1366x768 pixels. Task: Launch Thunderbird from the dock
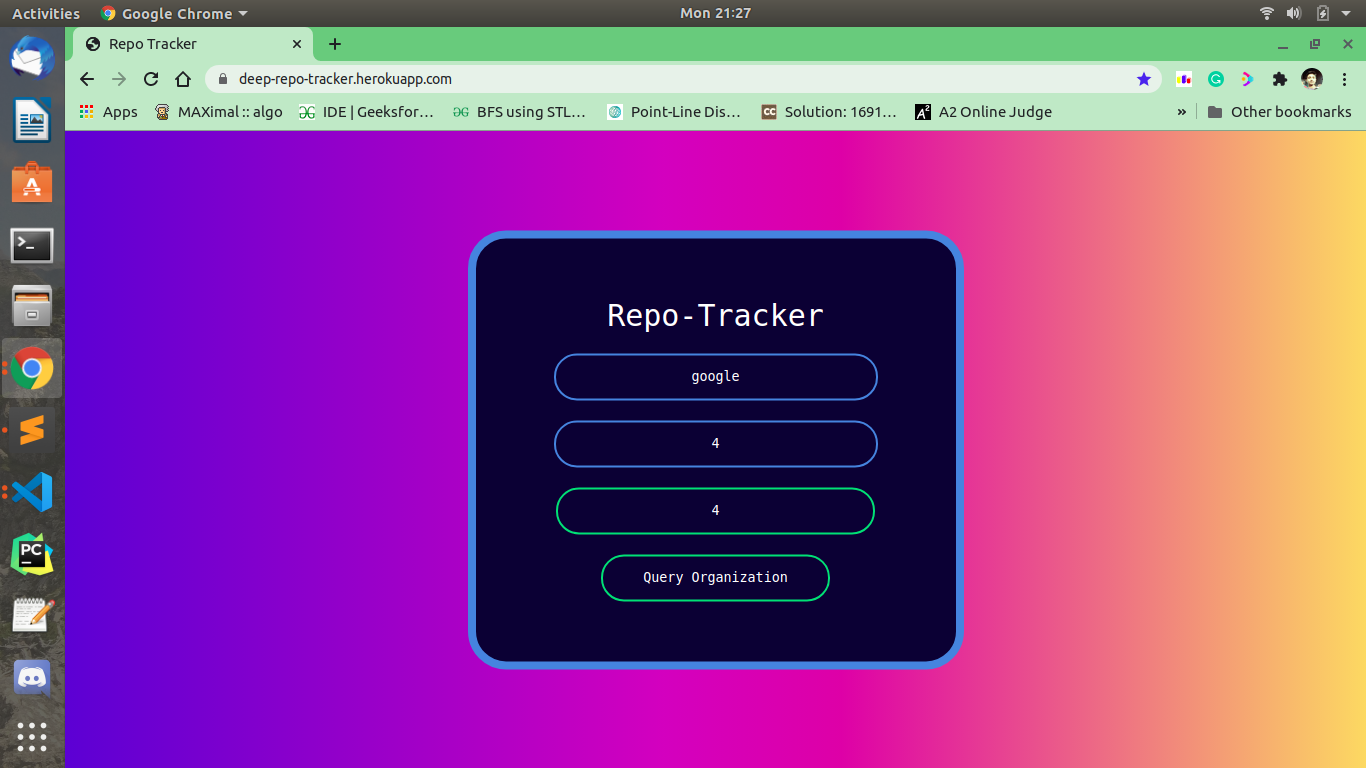point(32,58)
